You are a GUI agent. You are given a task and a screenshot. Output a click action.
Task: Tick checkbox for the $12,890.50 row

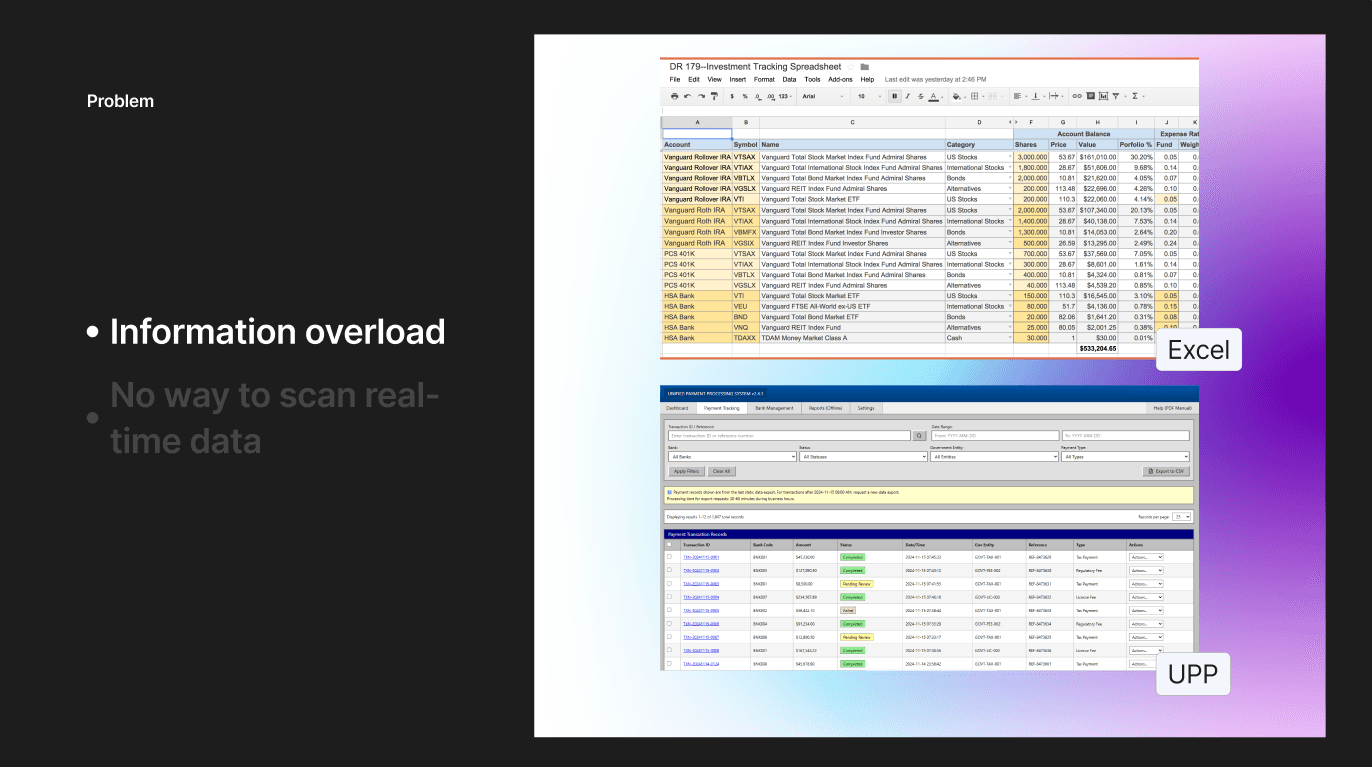point(670,636)
